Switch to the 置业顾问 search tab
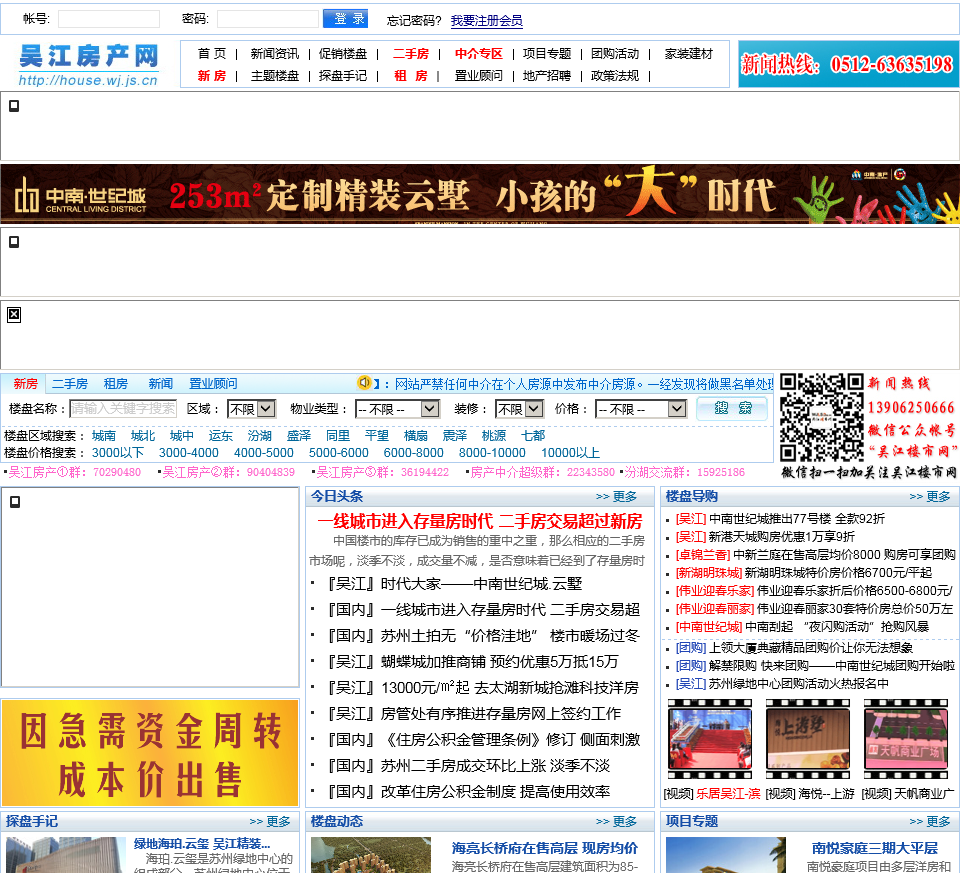Image resolution: width=960 pixels, height=873 pixels. (212, 384)
